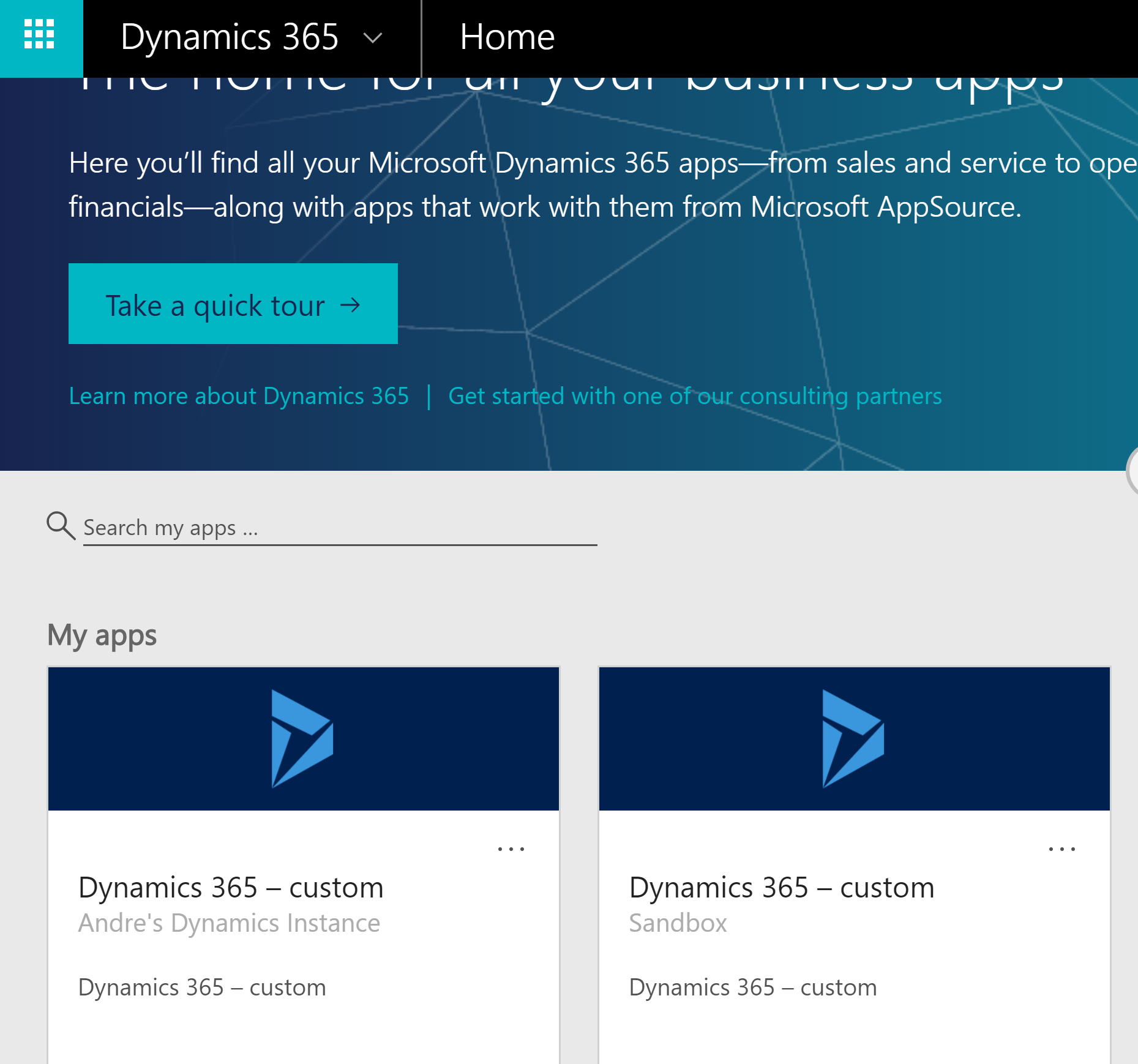Viewport: 1138px width, 1064px height.
Task: Expand the Dynamics 365 chevron dropdown
Action: click(x=372, y=38)
